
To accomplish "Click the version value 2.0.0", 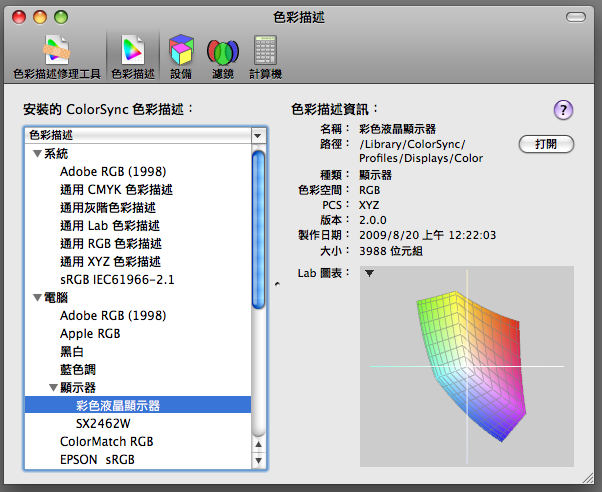I will [373, 220].
